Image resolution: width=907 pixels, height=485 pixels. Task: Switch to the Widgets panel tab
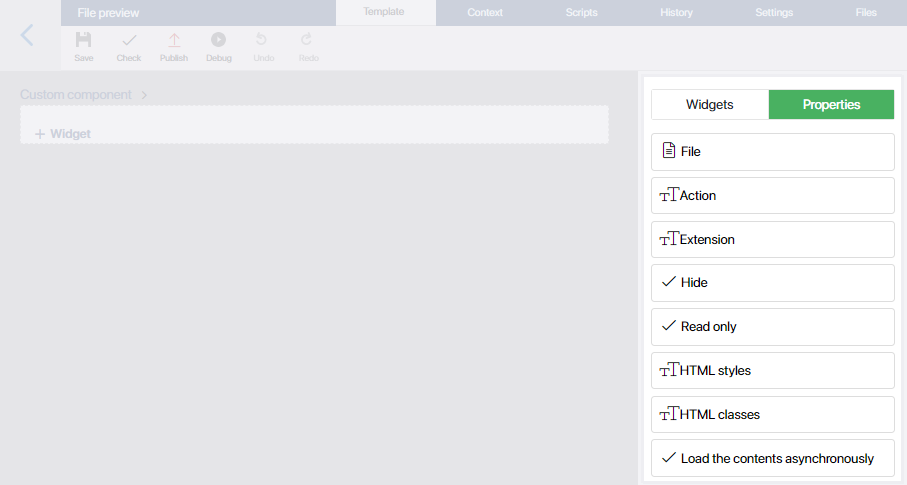[710, 105]
